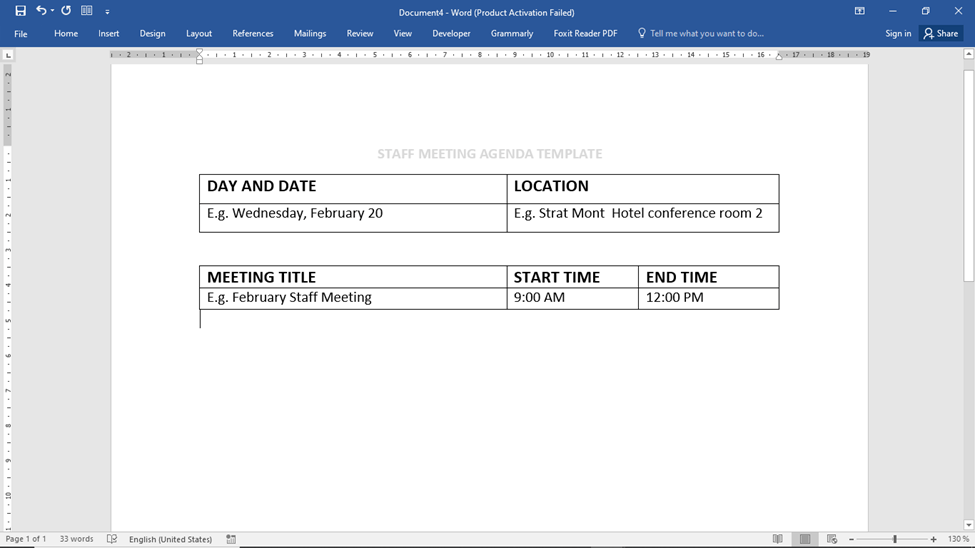Click the tab selector at ruler corner
975x548 pixels.
[8, 55]
